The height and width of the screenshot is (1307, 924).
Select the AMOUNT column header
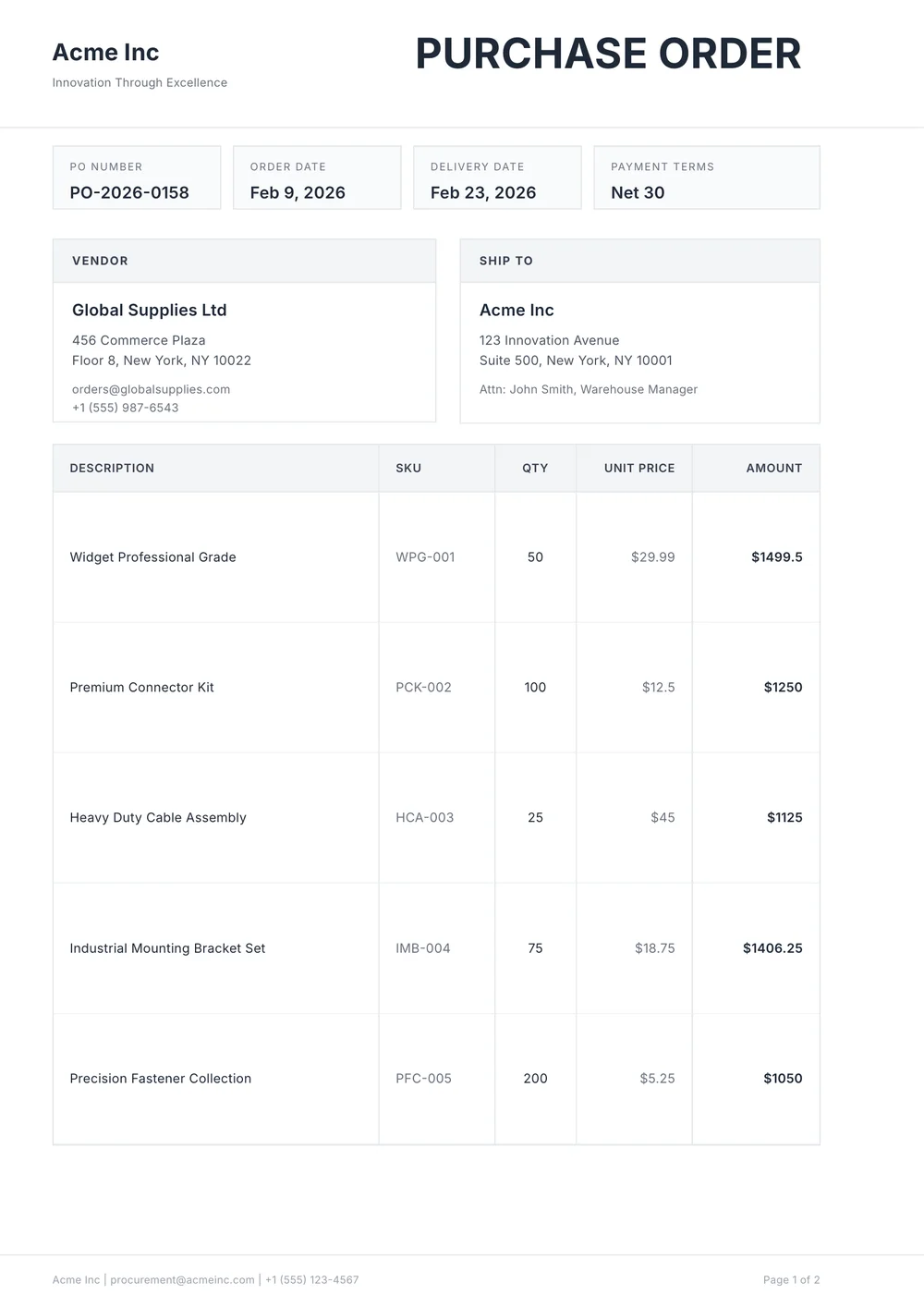[x=774, y=468]
